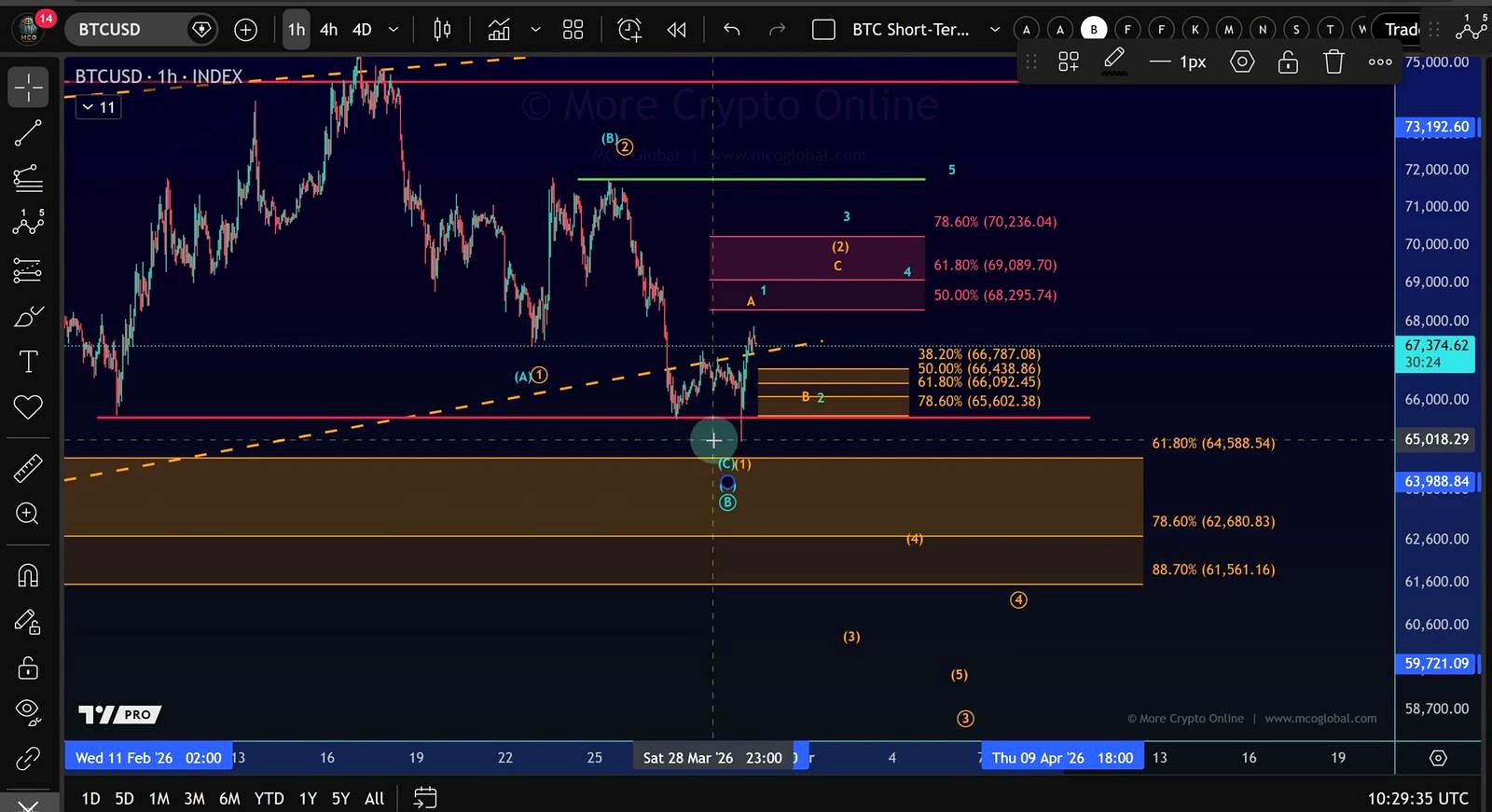
Task: Open the indicators dialog
Action: point(500,30)
